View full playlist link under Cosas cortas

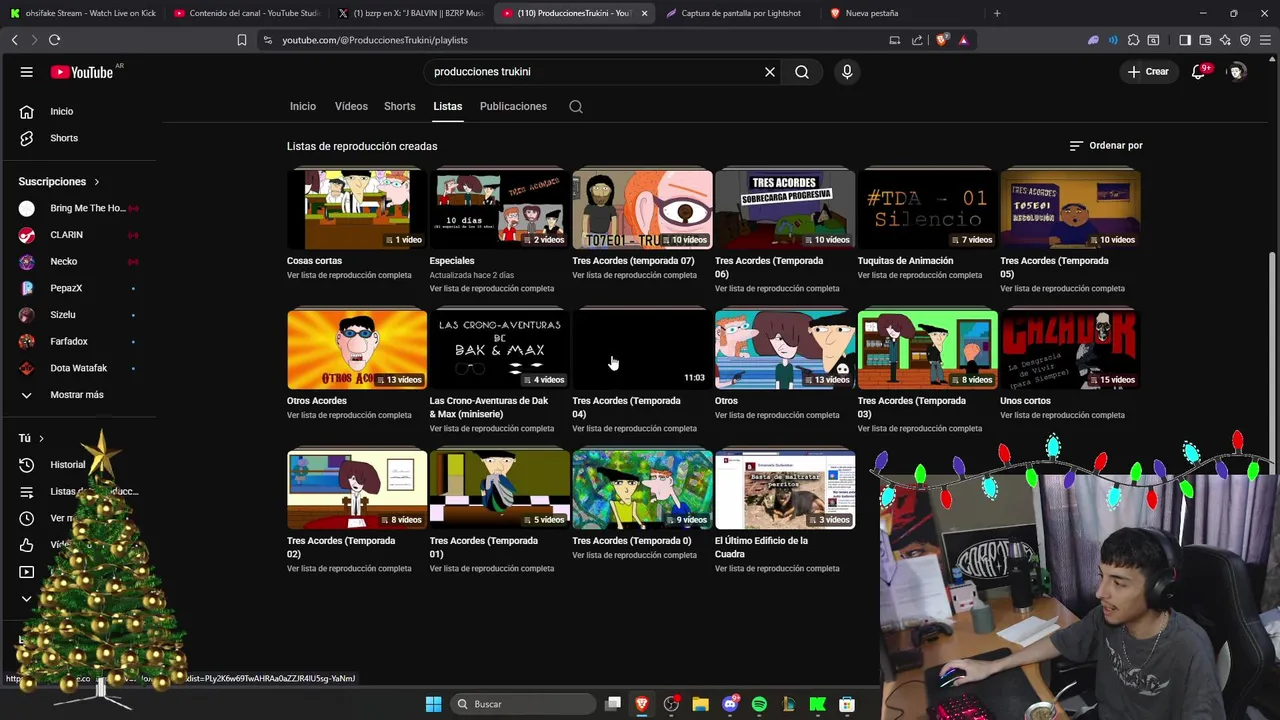pos(349,275)
